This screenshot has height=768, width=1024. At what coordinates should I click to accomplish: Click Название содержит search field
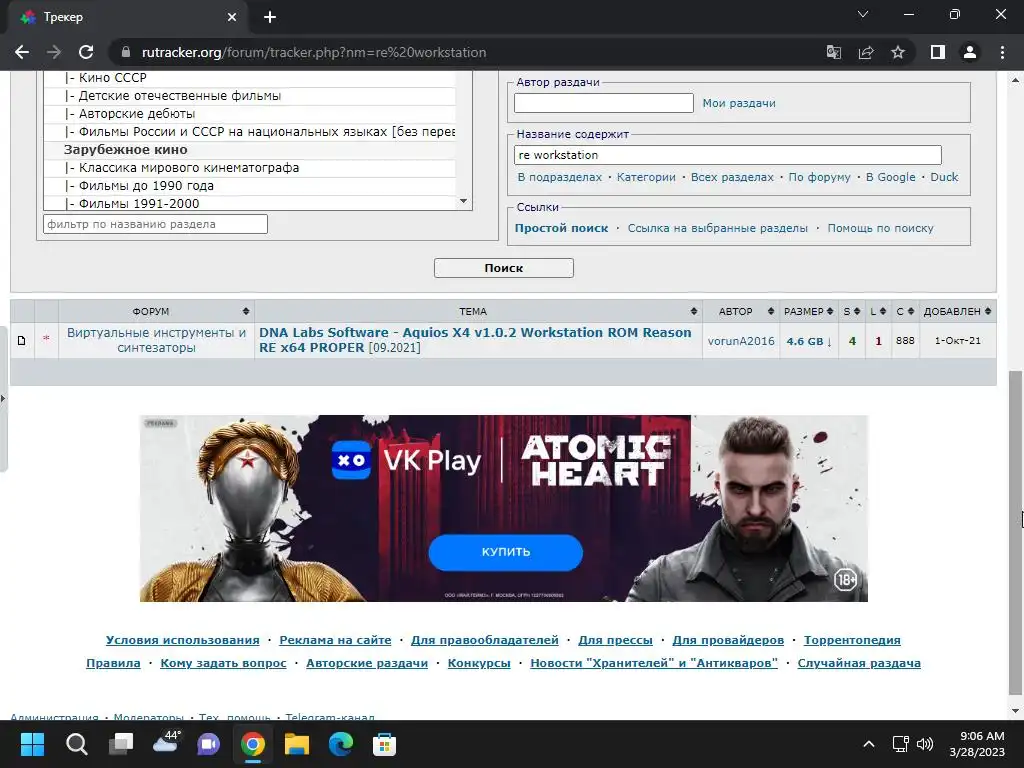pos(728,155)
